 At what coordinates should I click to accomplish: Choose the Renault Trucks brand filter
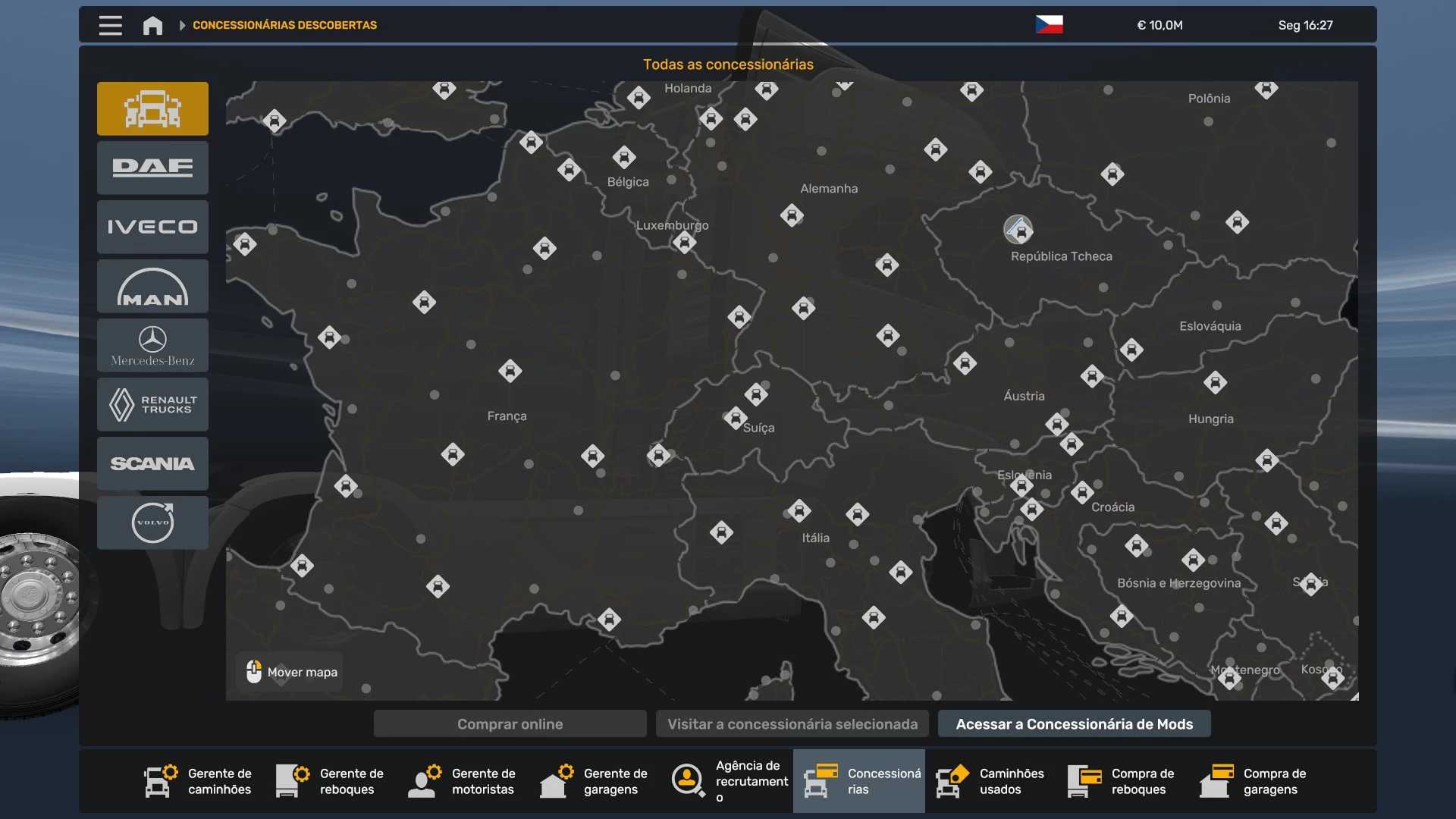click(152, 404)
